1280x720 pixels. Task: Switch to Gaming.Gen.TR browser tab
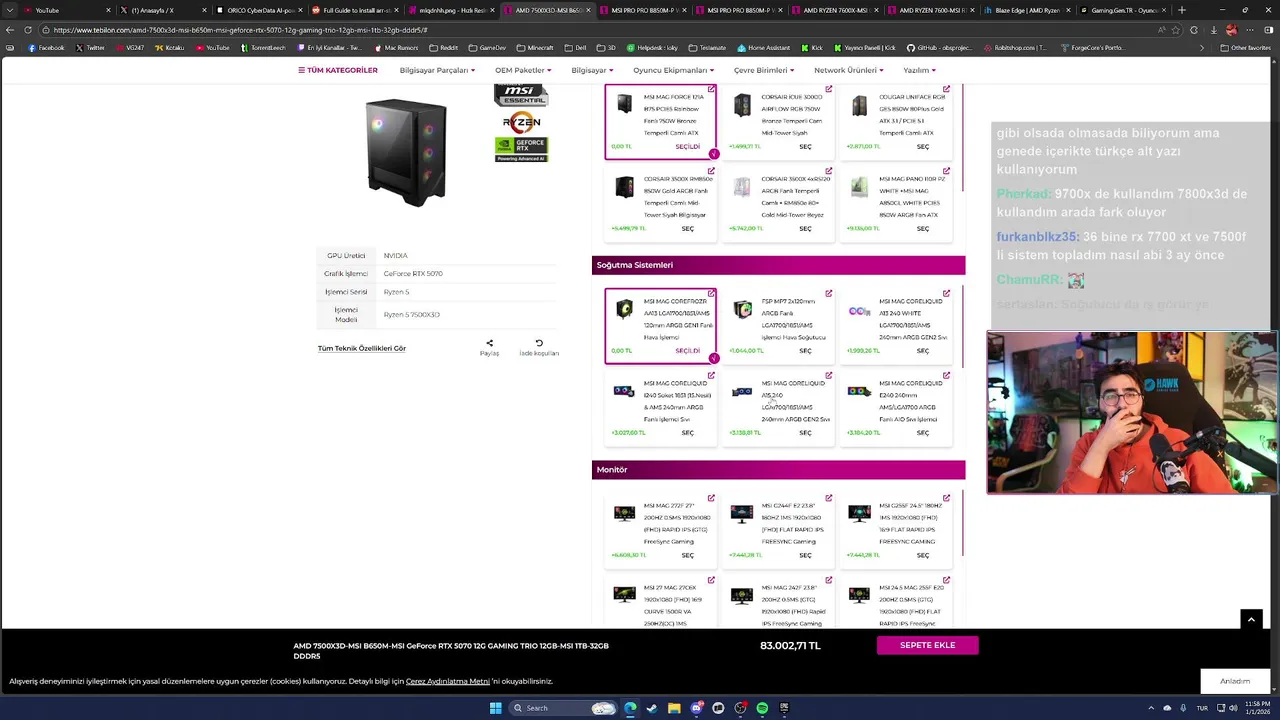pos(1121,10)
